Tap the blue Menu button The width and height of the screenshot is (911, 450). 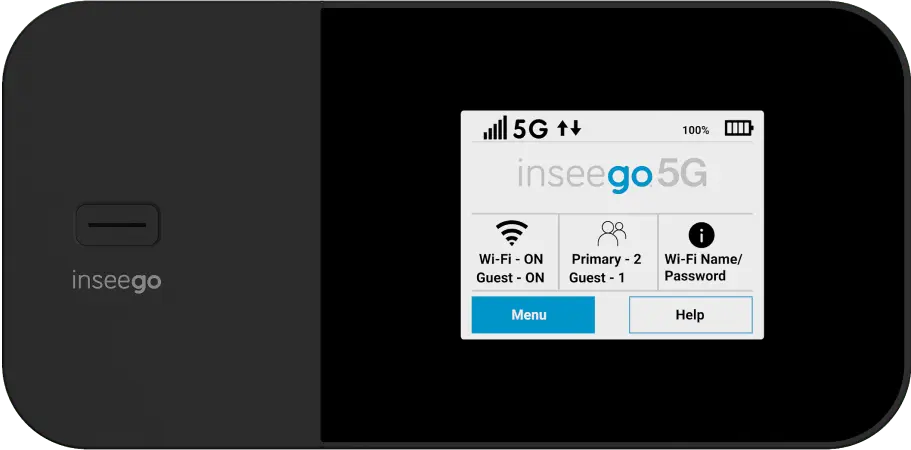pyautogui.click(x=533, y=315)
